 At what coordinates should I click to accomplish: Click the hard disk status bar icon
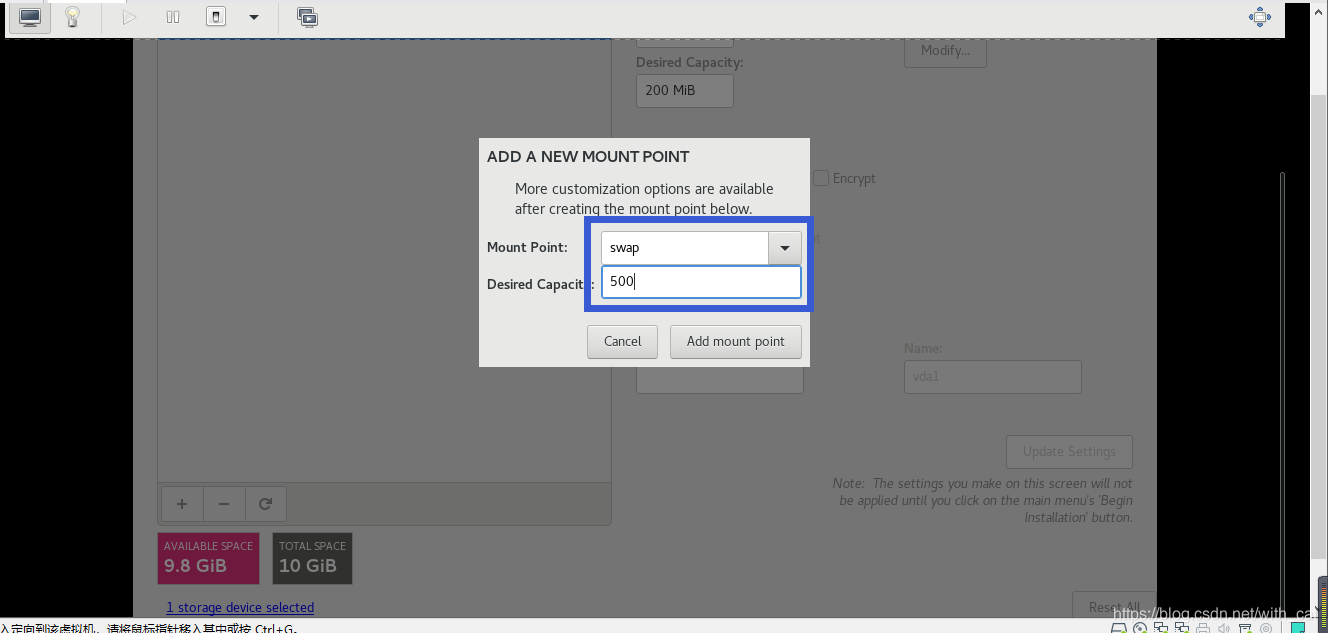(x=1119, y=627)
